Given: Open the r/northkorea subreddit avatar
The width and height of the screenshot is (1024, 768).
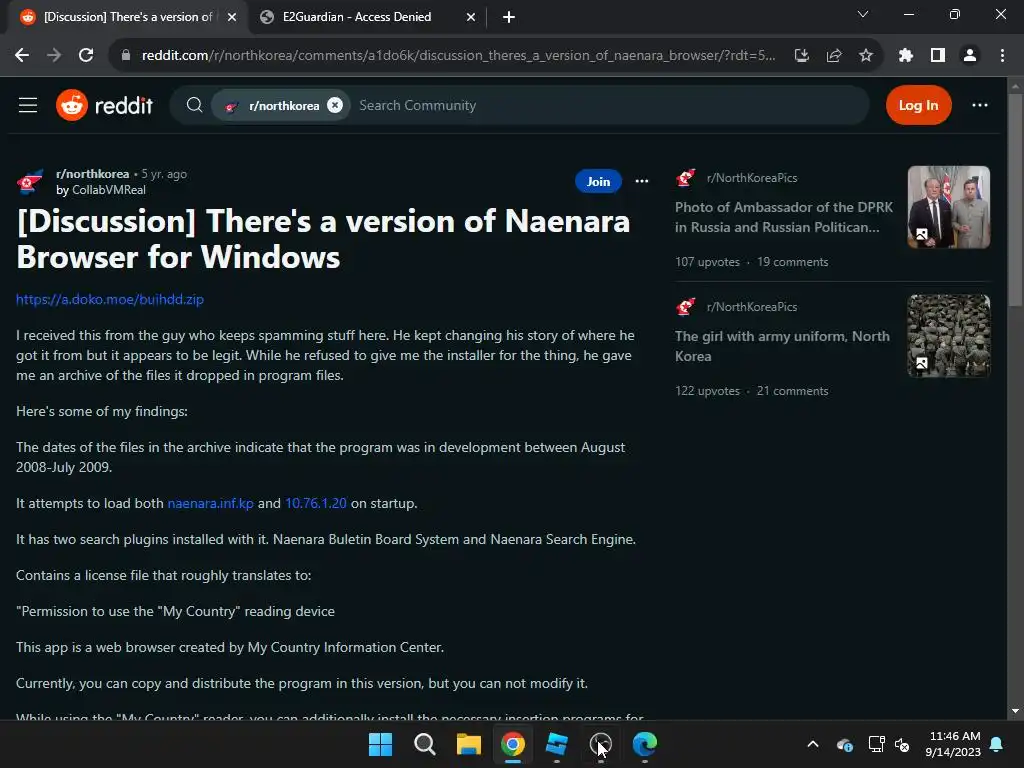Looking at the screenshot, I should 30,182.
